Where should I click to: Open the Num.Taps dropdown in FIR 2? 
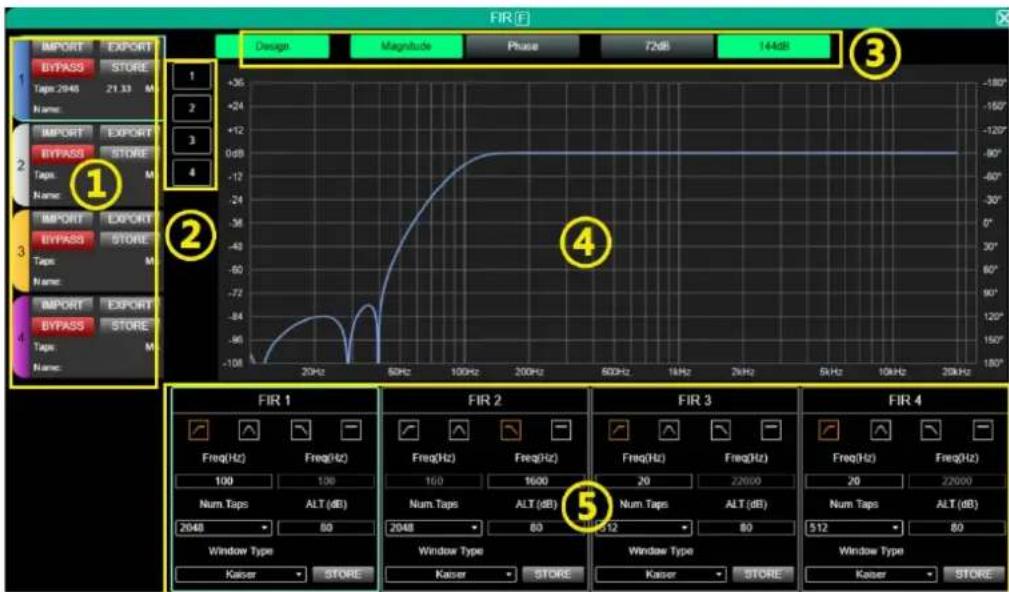434,528
